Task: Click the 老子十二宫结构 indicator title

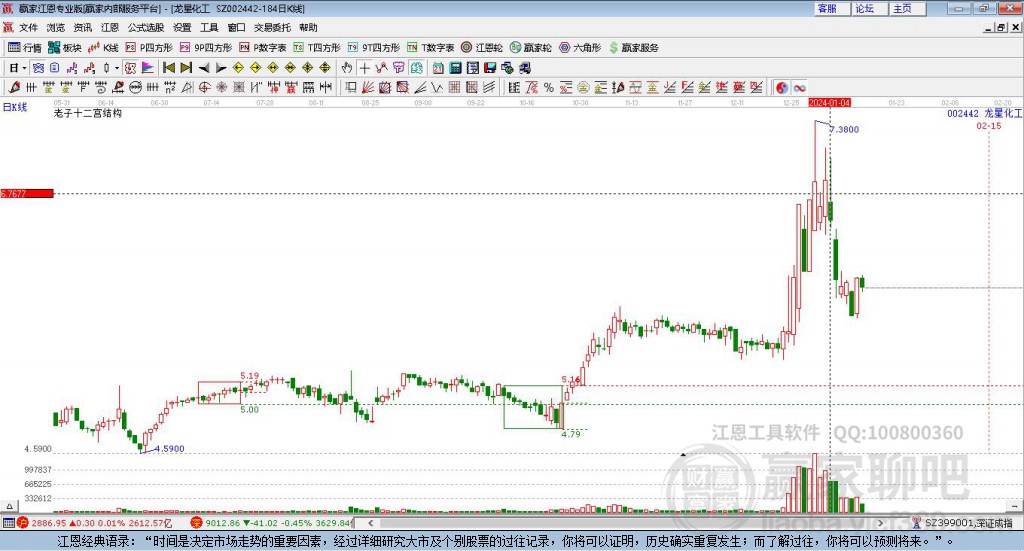Action: click(88, 113)
